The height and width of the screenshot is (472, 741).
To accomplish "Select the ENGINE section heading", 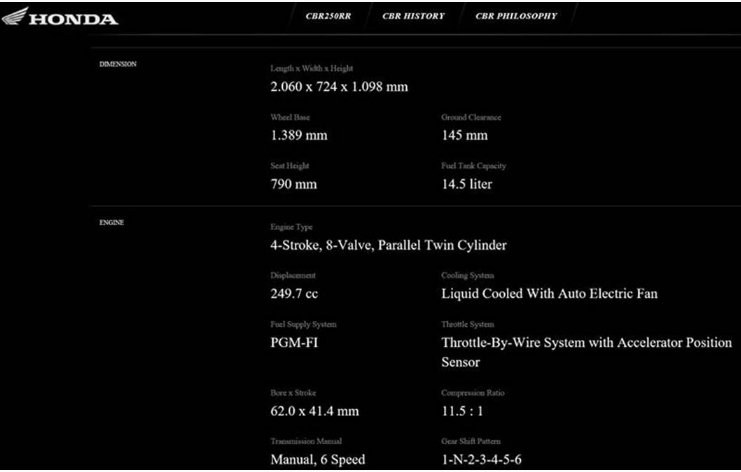I will click(112, 223).
